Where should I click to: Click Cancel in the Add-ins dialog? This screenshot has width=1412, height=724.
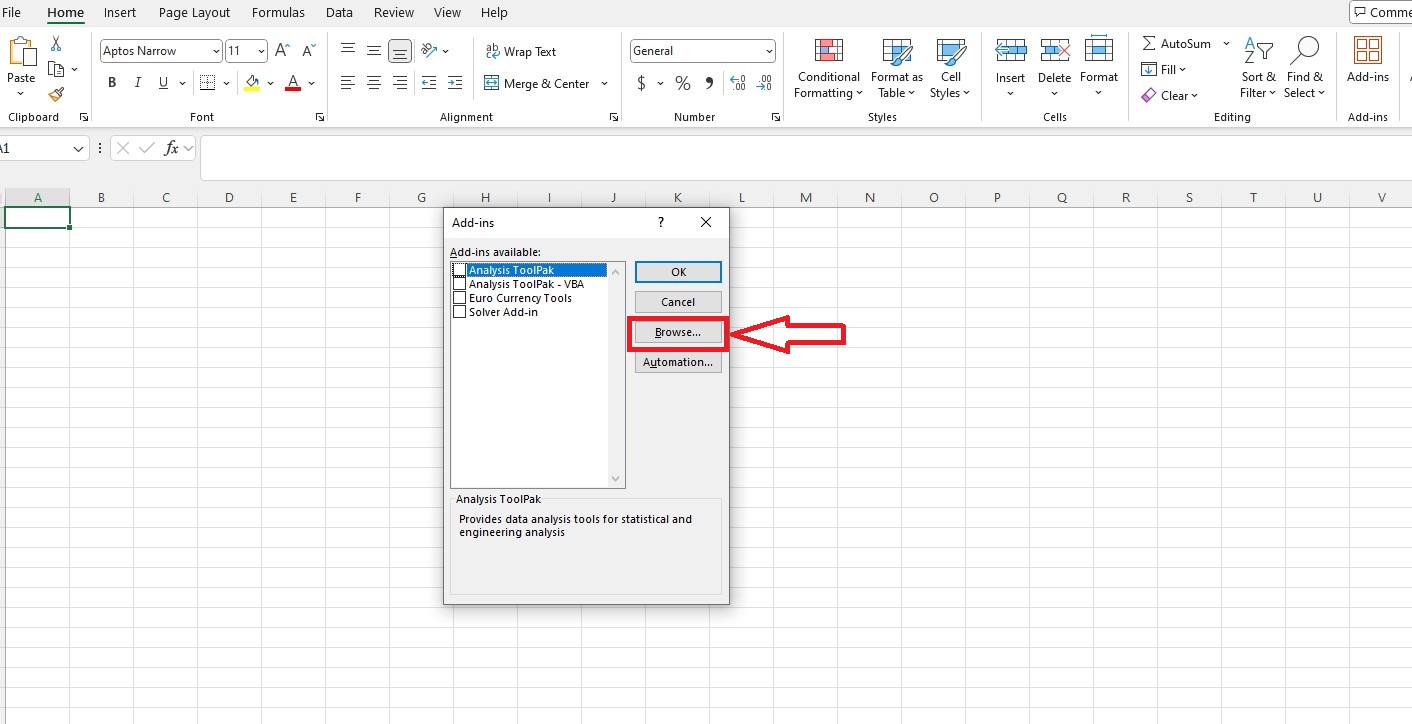[x=678, y=302]
